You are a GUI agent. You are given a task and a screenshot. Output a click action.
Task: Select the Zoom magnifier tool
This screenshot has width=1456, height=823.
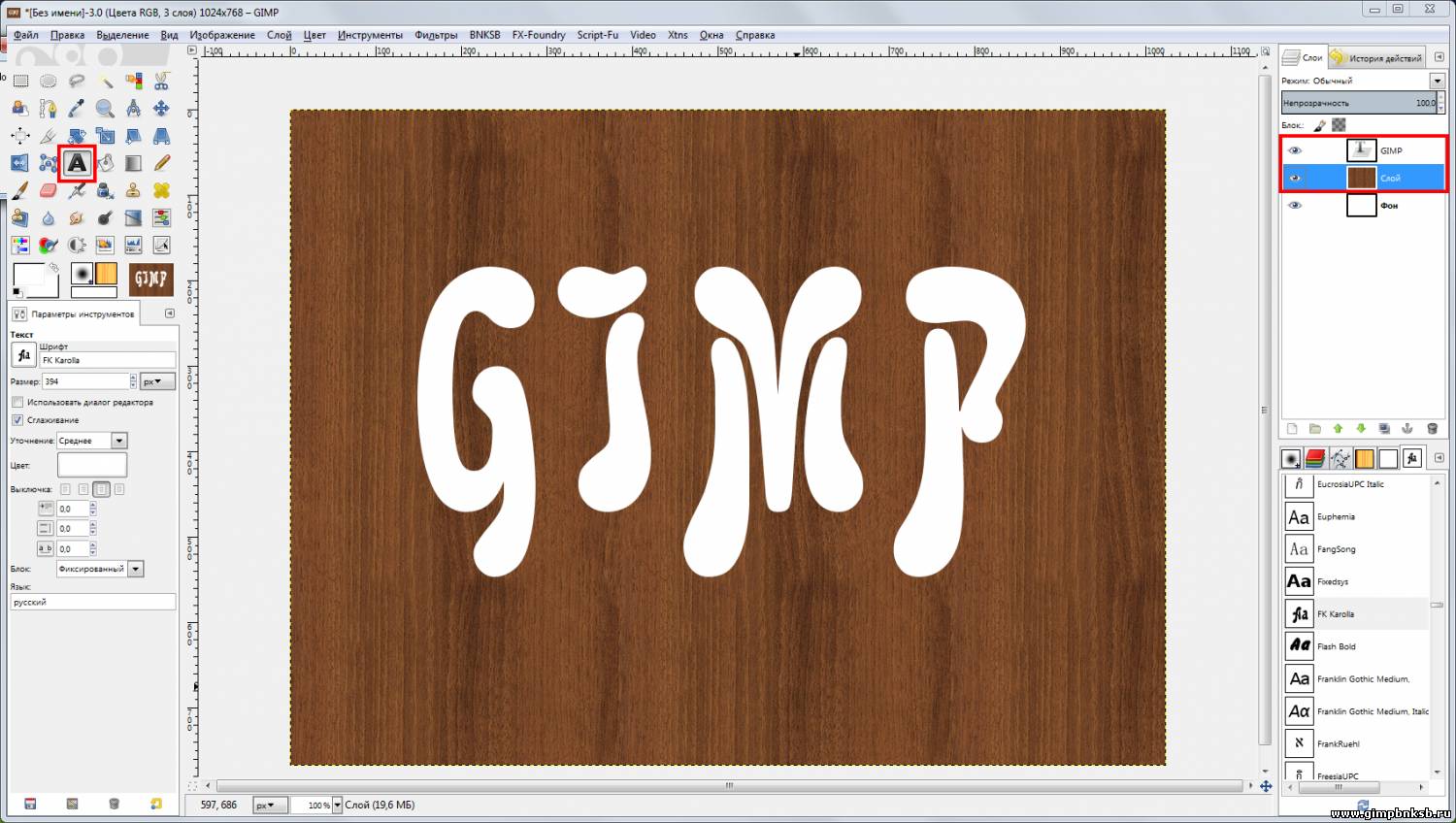coord(105,108)
